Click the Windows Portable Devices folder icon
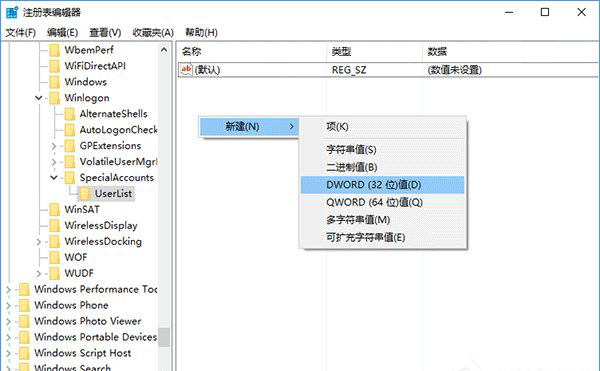600x371 pixels. tap(24, 337)
